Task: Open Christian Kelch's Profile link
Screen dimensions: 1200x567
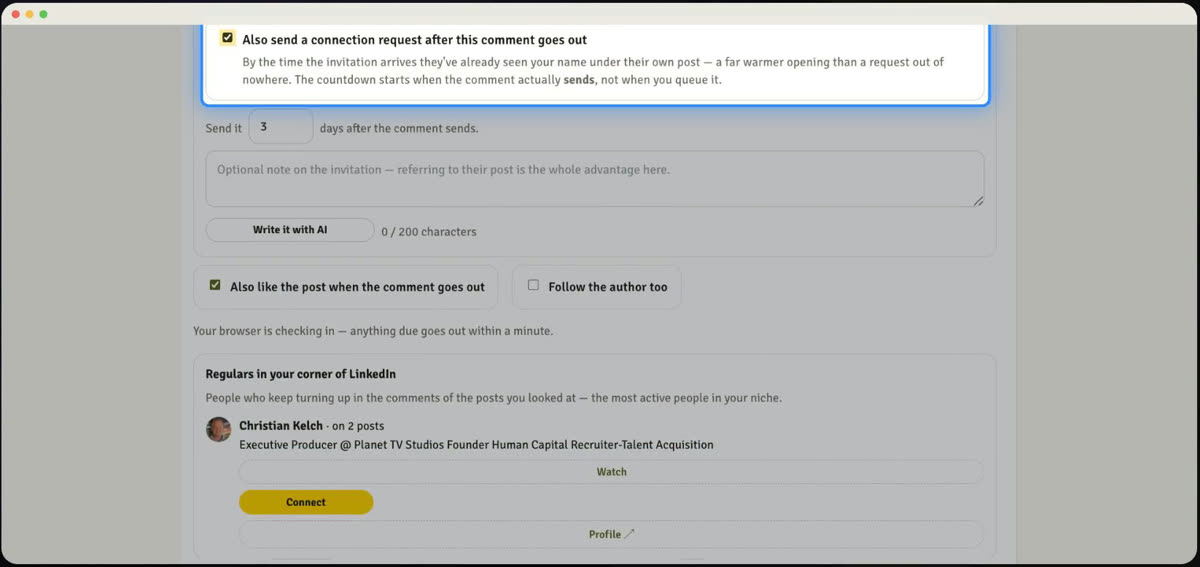Action: pyautogui.click(x=611, y=534)
